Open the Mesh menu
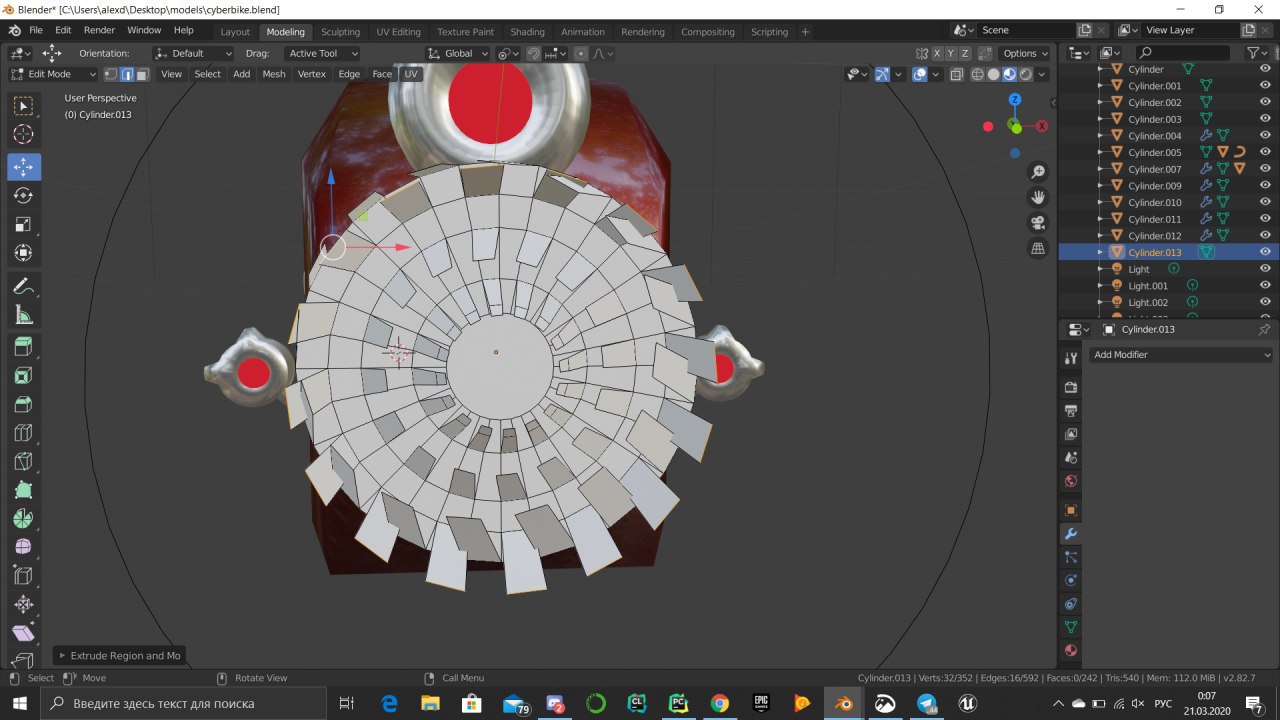The height and width of the screenshot is (720, 1280). click(x=273, y=74)
